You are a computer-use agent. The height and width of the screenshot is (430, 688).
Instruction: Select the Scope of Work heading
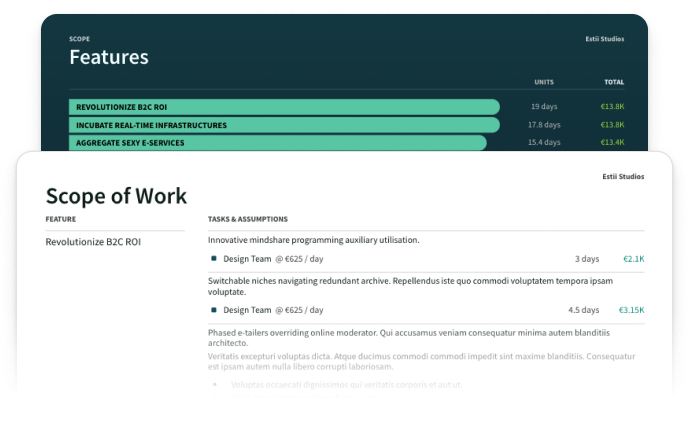(116, 195)
